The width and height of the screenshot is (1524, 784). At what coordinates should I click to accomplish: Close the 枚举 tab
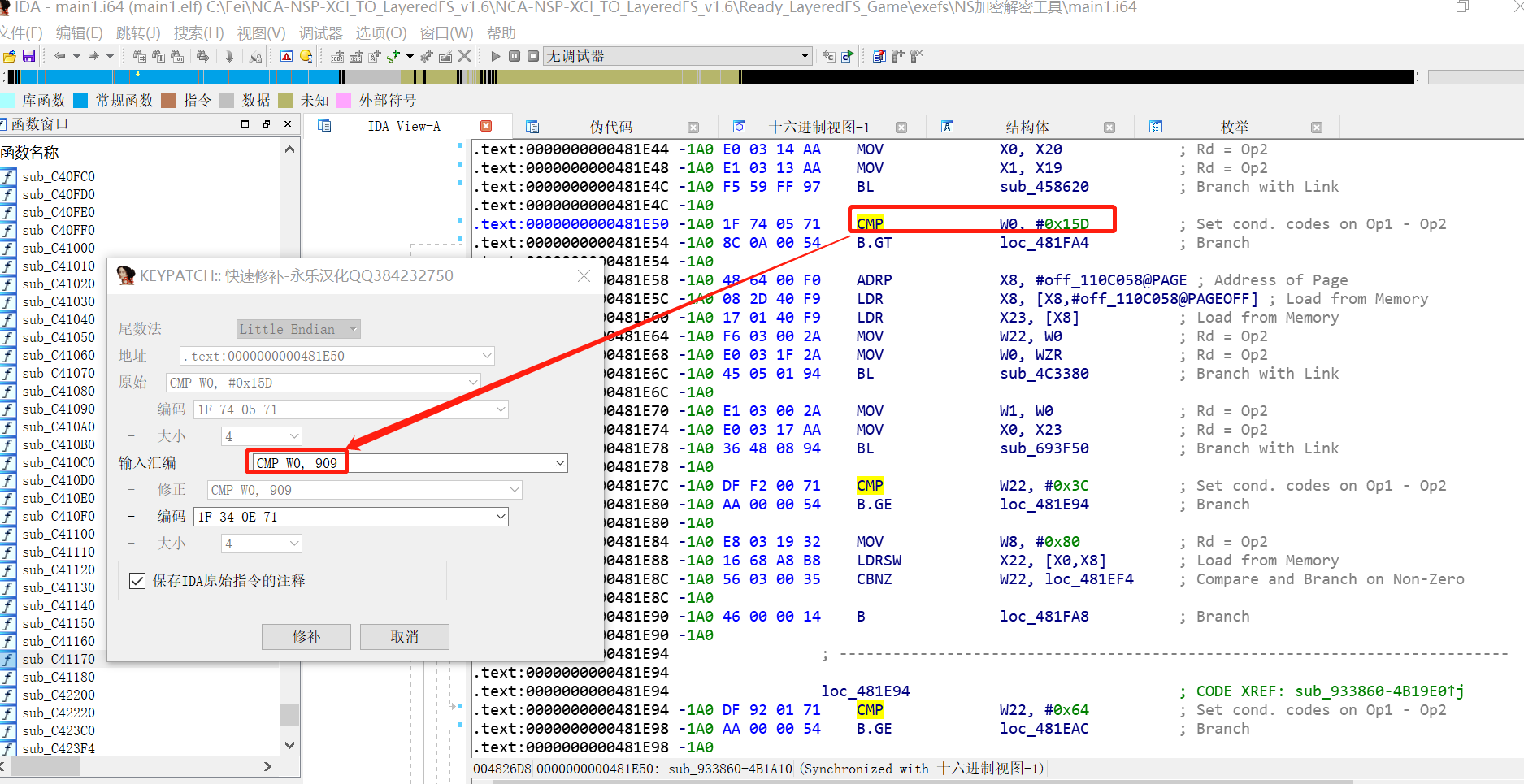coord(1317,128)
